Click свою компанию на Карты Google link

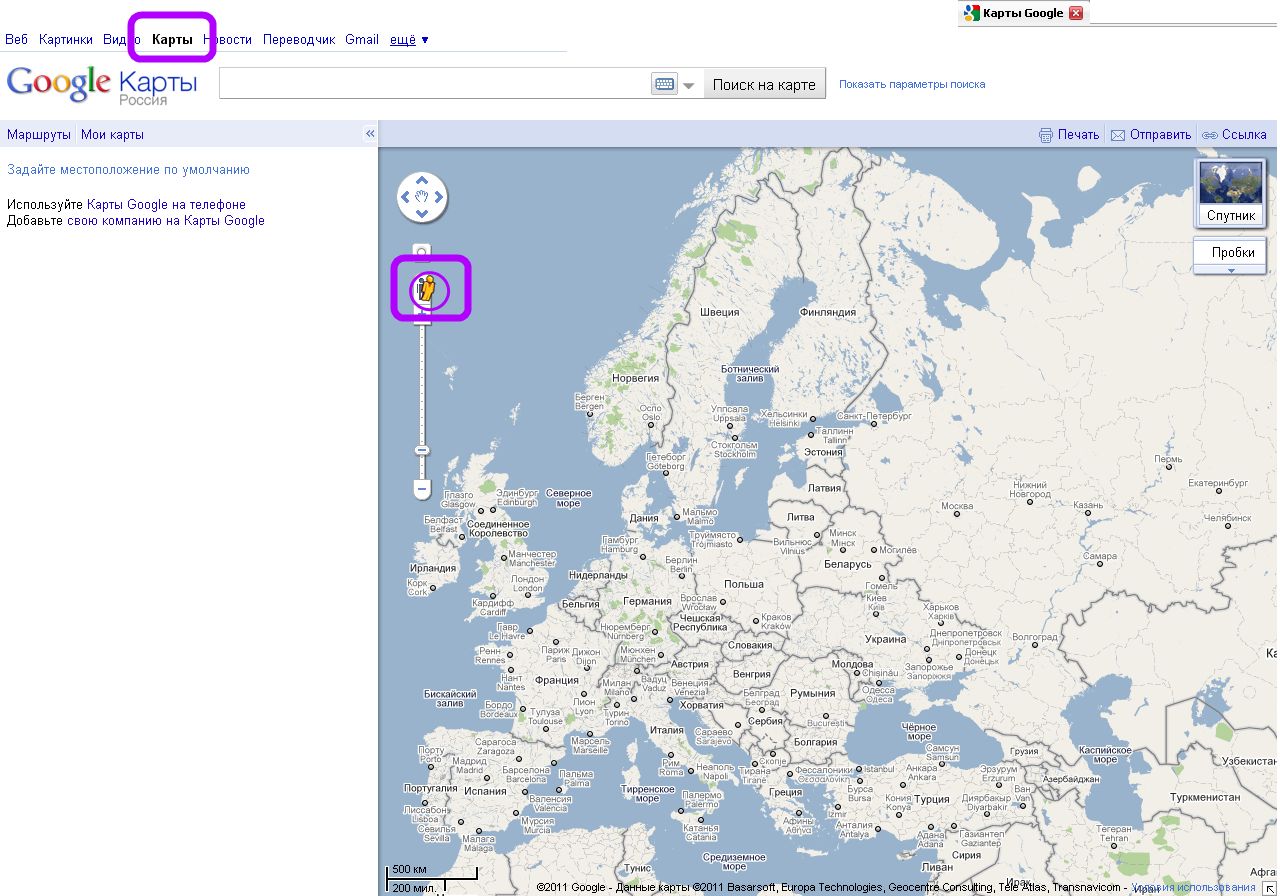(x=166, y=221)
